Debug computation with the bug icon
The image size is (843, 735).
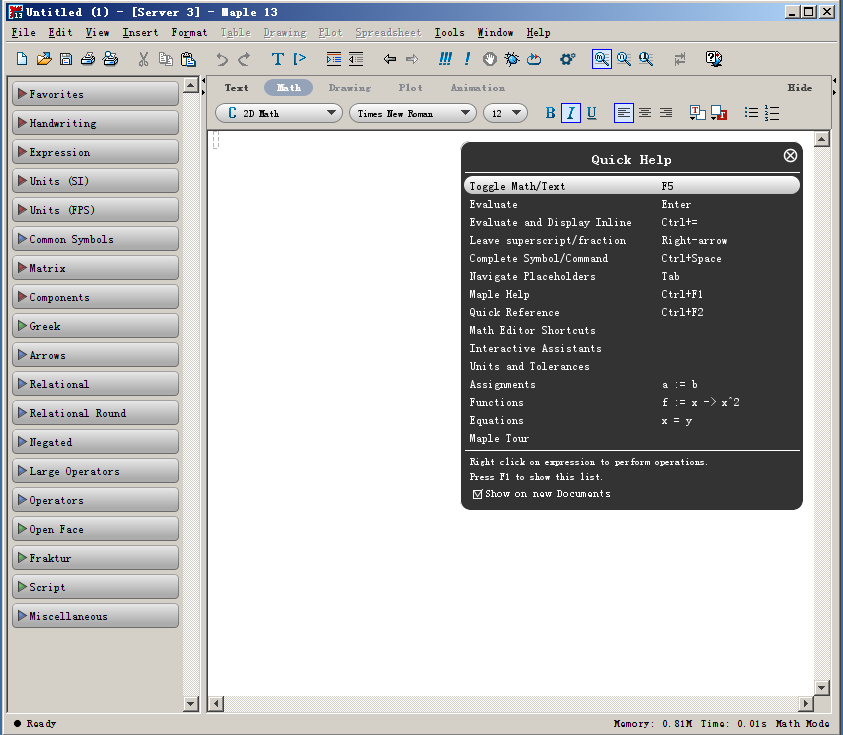coord(512,59)
